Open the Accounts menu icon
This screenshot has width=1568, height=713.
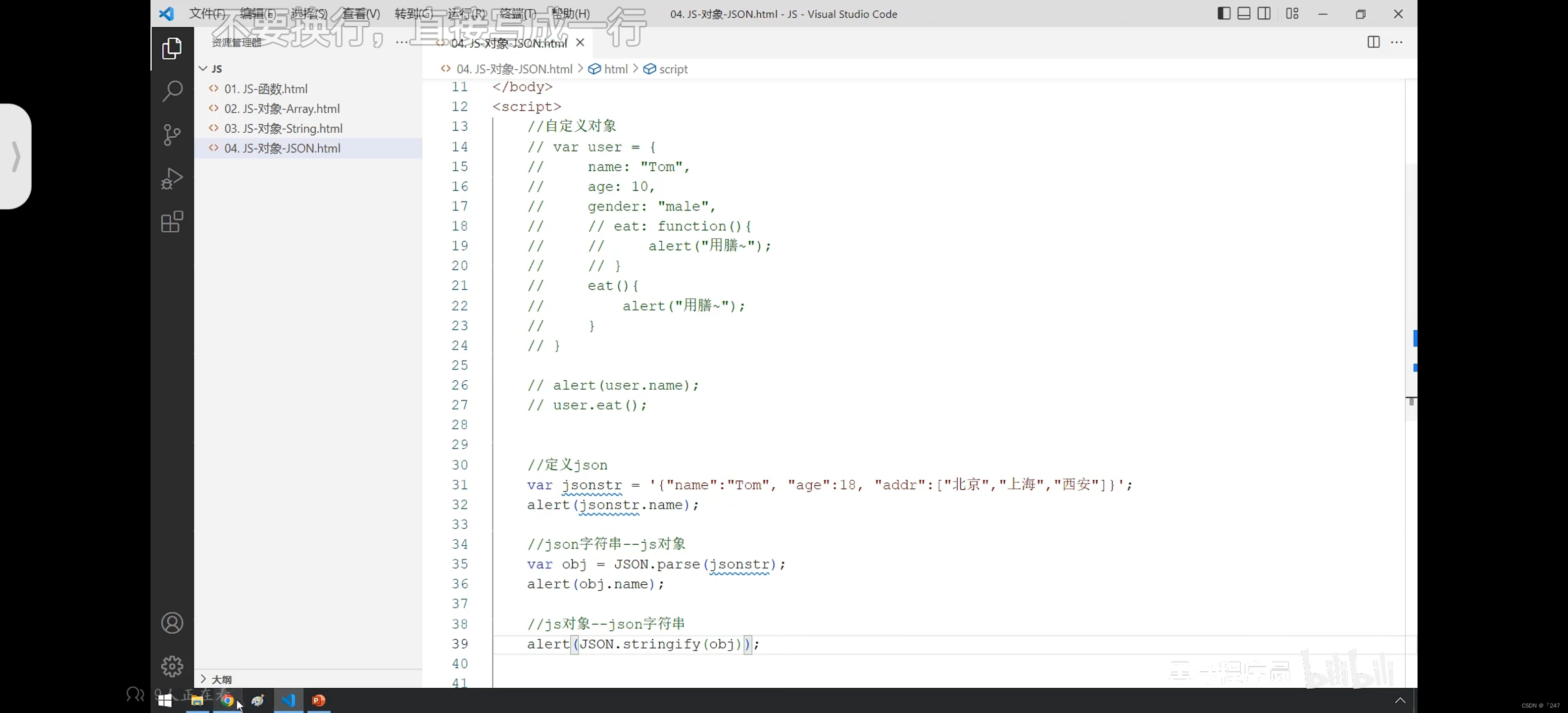tap(172, 623)
